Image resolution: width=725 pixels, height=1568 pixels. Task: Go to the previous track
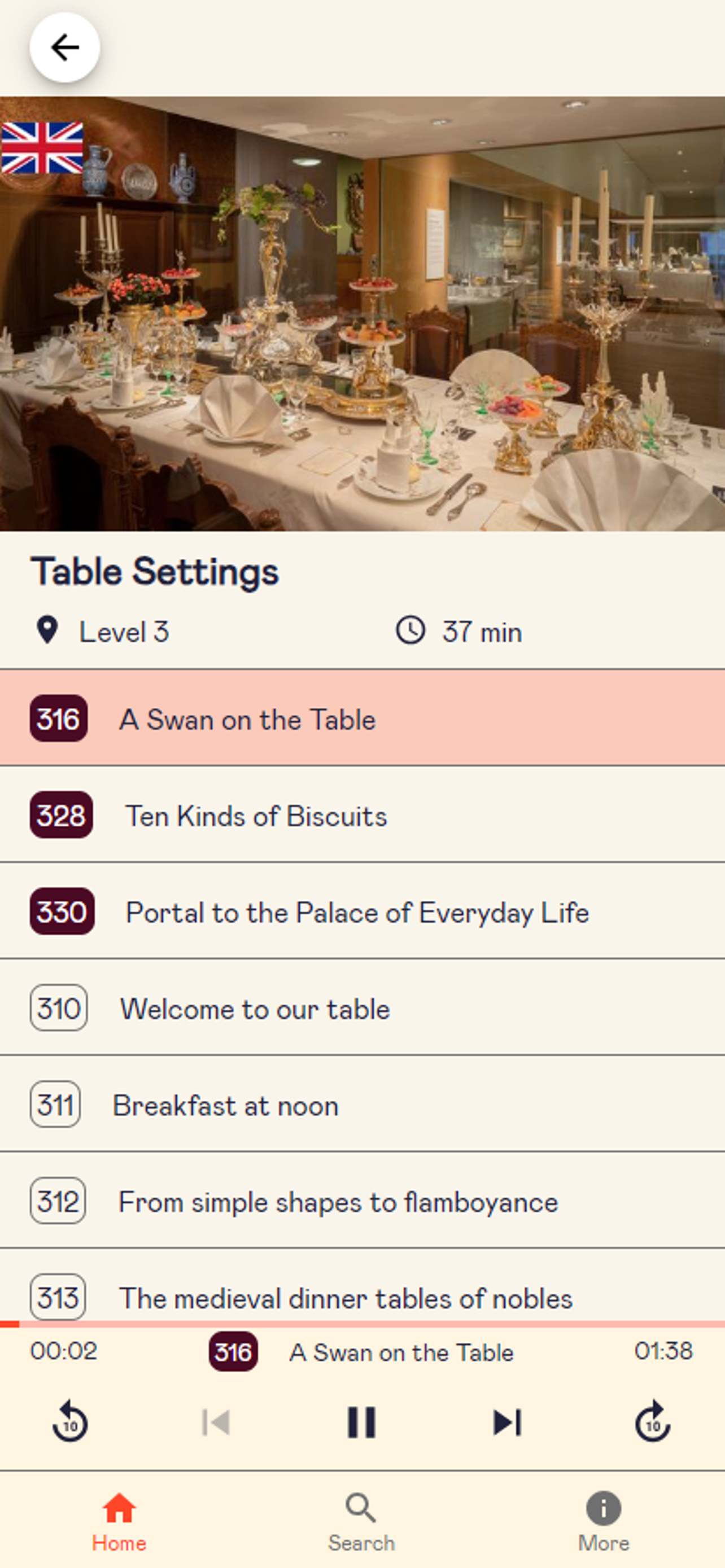point(216,1422)
